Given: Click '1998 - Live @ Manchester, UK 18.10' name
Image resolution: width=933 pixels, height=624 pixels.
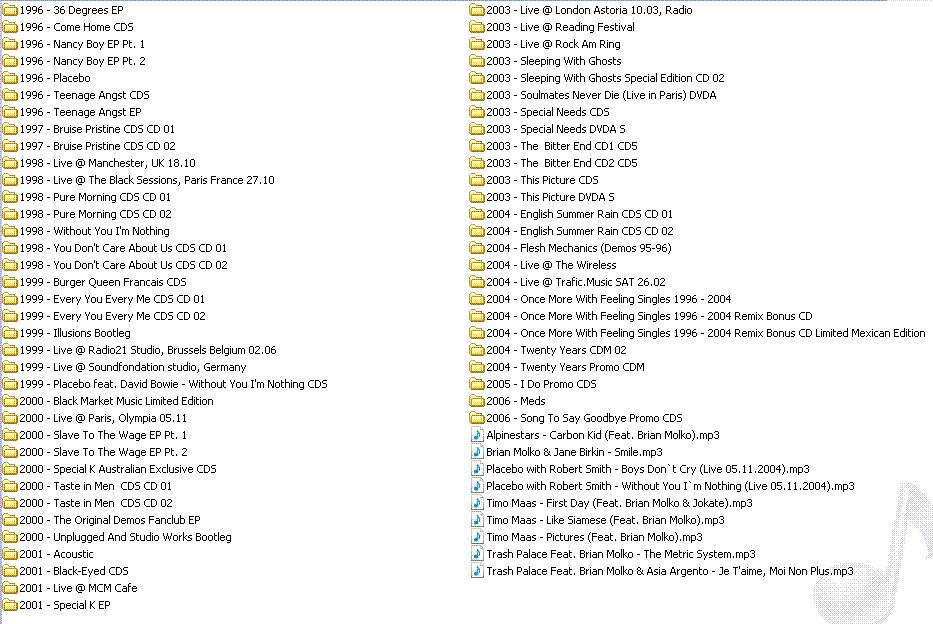Looking at the screenshot, I should pyautogui.click(x=107, y=163).
